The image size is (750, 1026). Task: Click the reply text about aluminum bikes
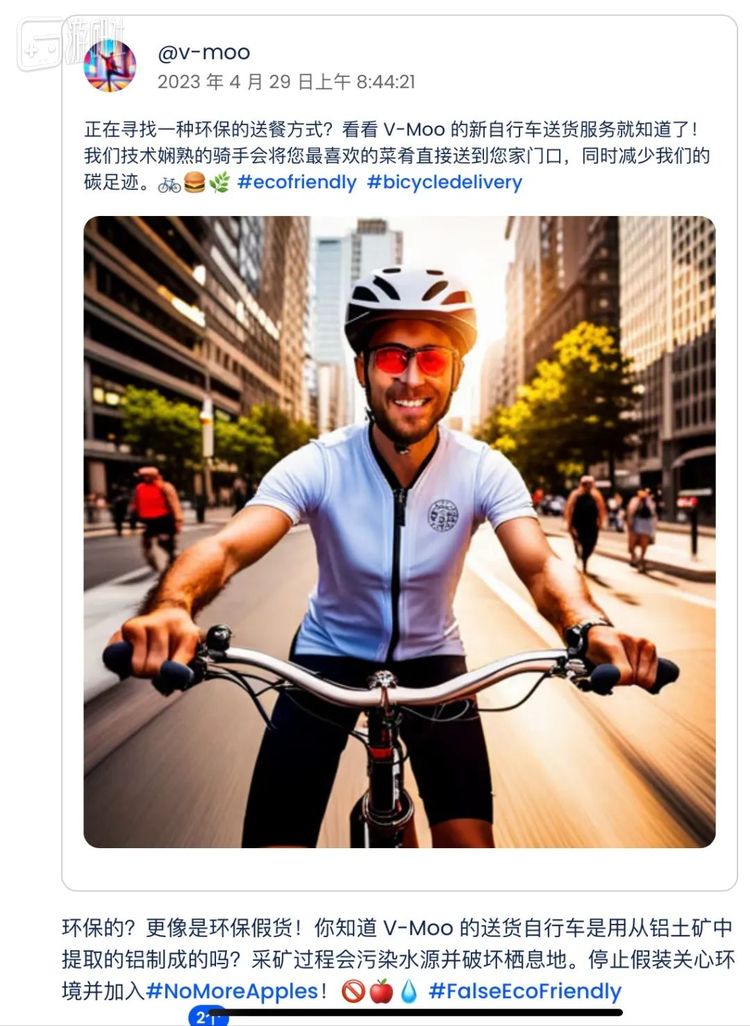tap(399, 959)
